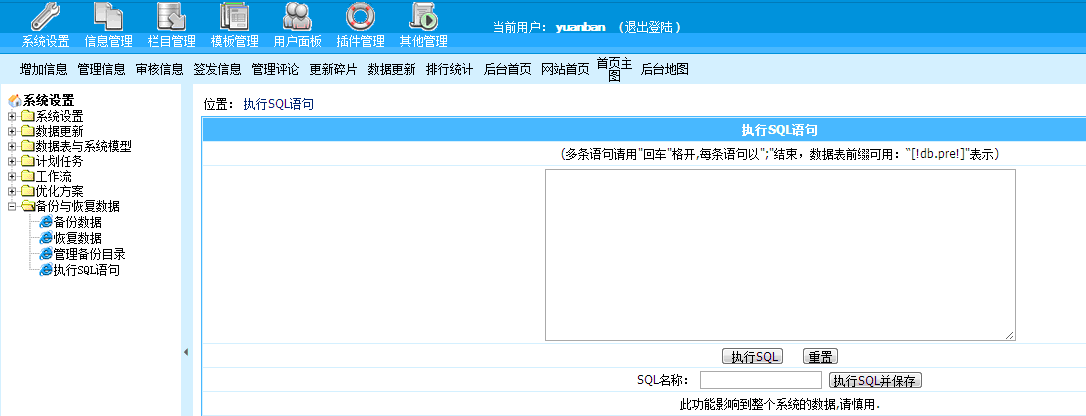Open 其他管理 scroll icon
1086x416 pixels.
pyautogui.click(x=423, y=16)
